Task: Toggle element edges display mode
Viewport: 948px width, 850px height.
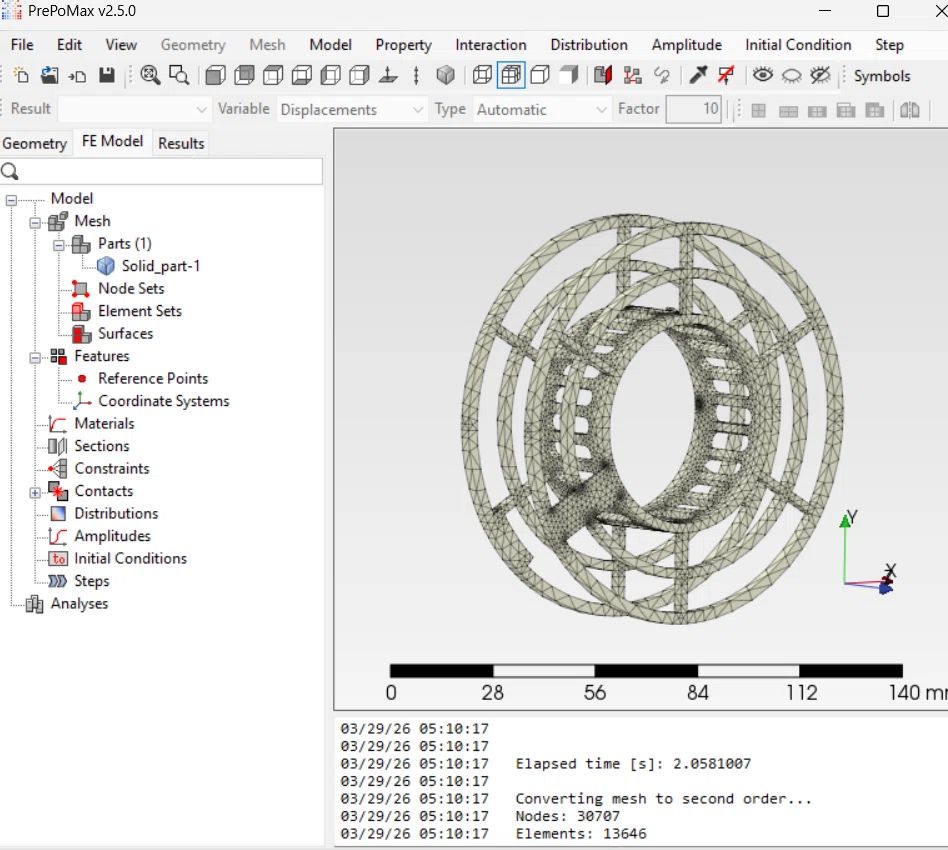Action: [511, 76]
